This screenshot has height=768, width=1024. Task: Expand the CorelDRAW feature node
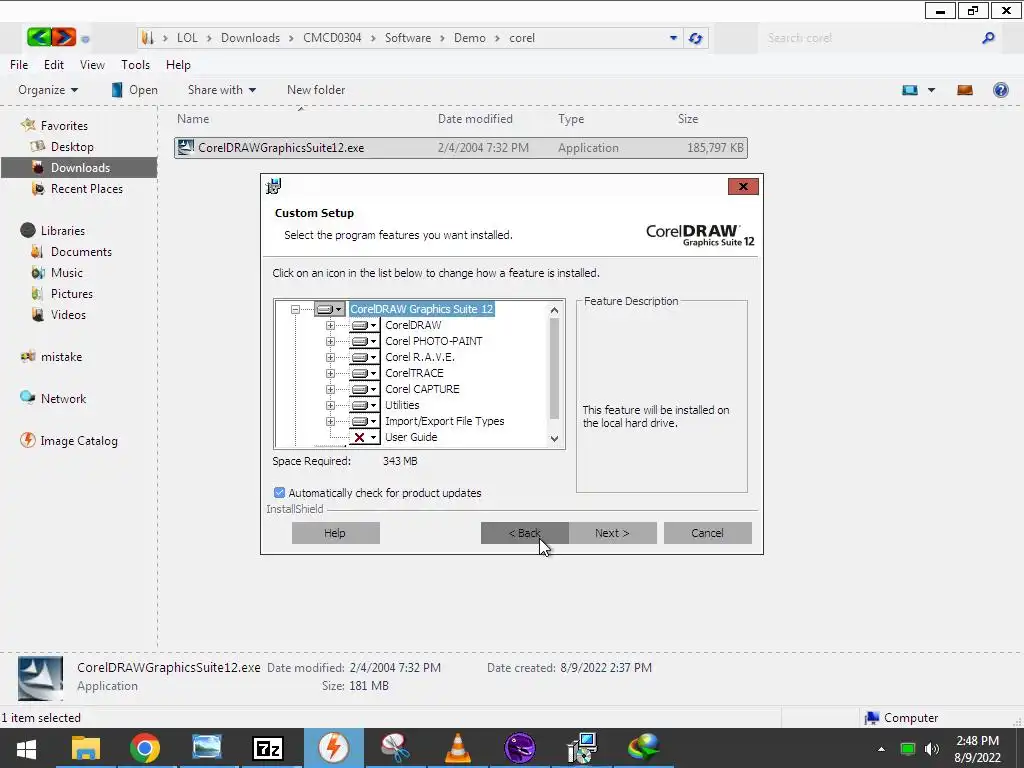pos(330,325)
